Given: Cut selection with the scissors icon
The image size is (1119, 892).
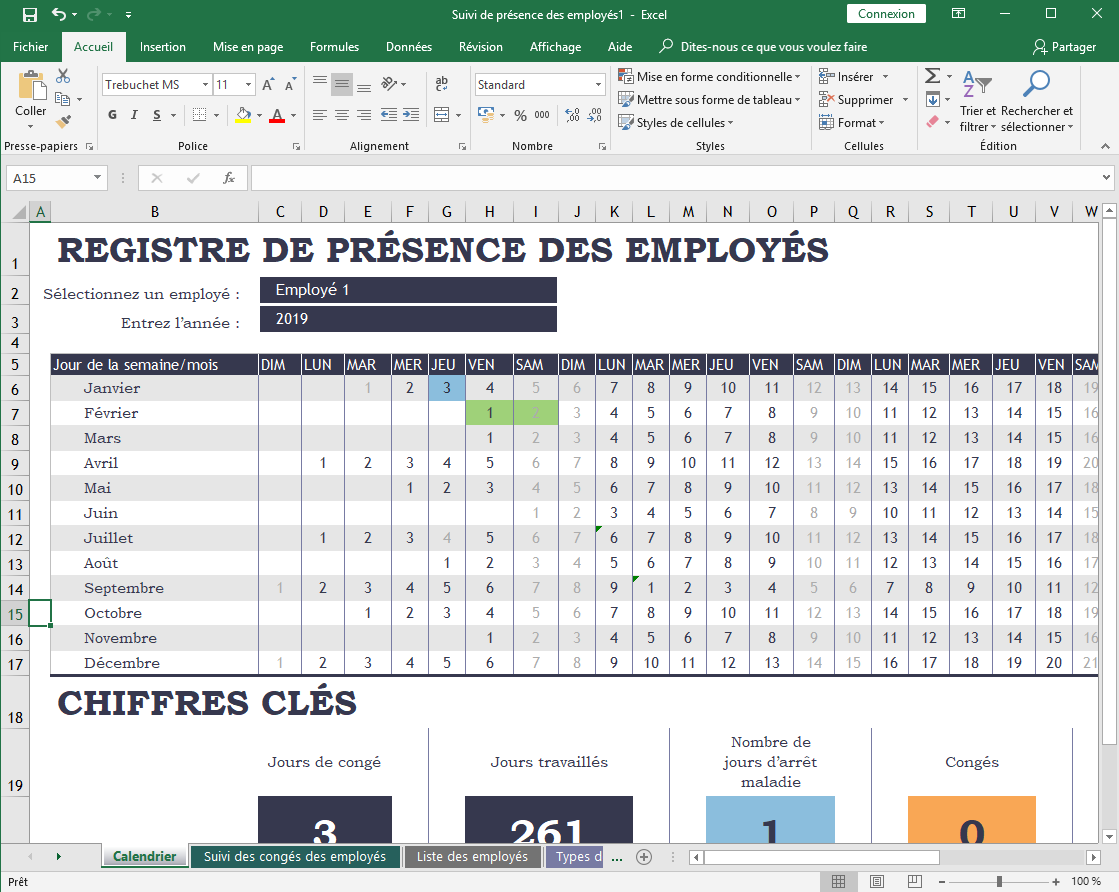Looking at the screenshot, I should [63, 76].
